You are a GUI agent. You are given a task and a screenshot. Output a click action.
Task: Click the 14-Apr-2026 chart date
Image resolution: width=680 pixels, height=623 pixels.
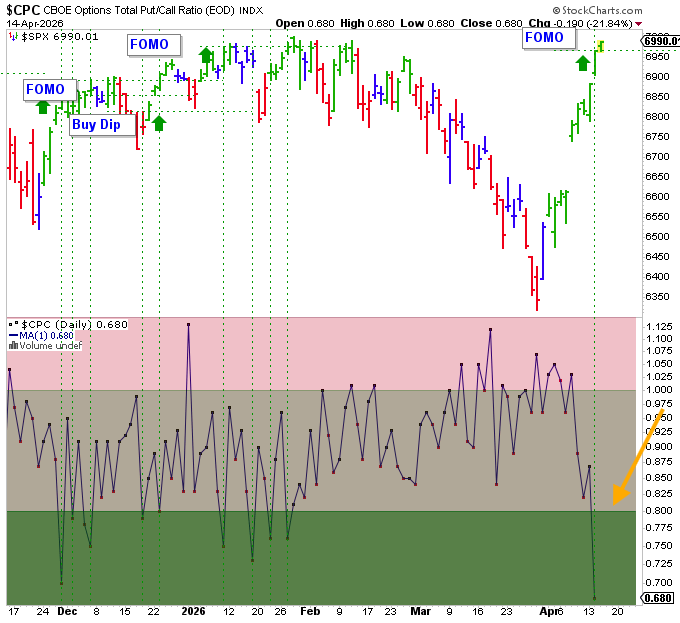coord(35,23)
